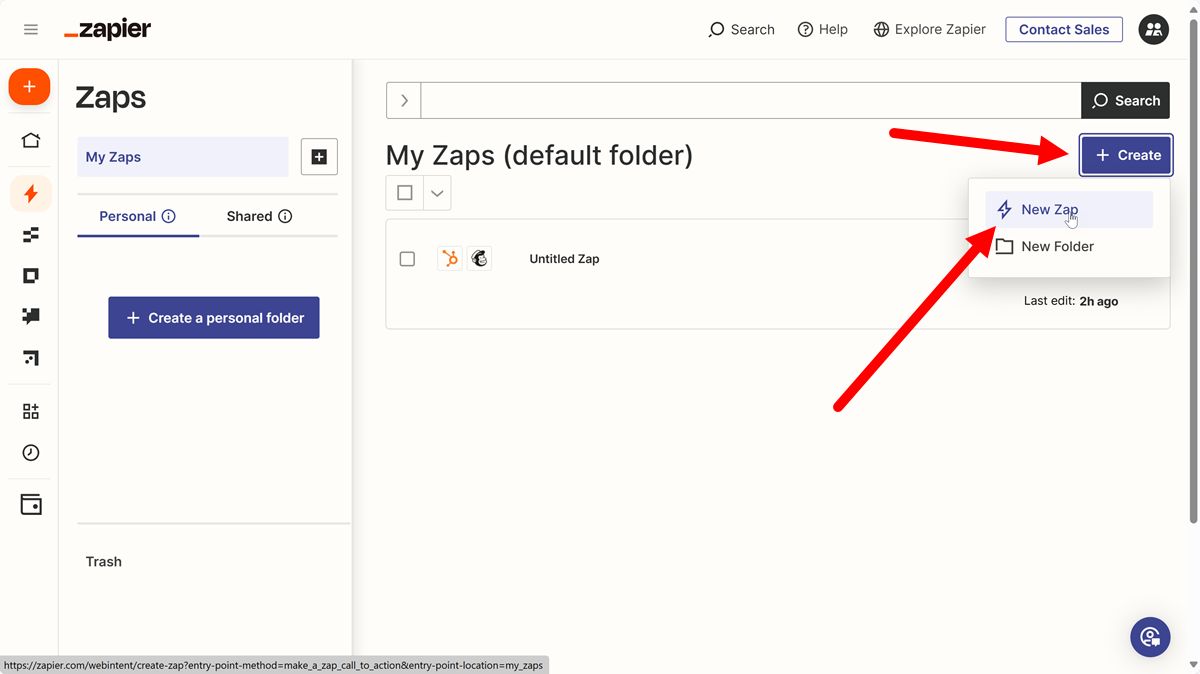Select the Tables icon in the sidebar

click(x=29, y=234)
